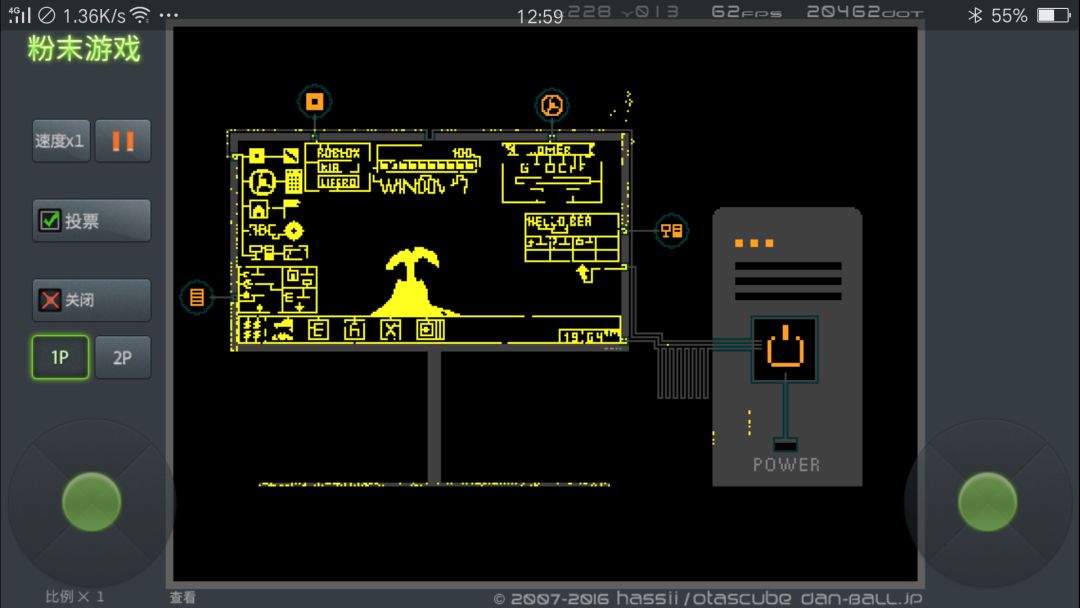Change the speed with the 速度x1 button
The width and height of the screenshot is (1080, 608).
click(x=61, y=140)
